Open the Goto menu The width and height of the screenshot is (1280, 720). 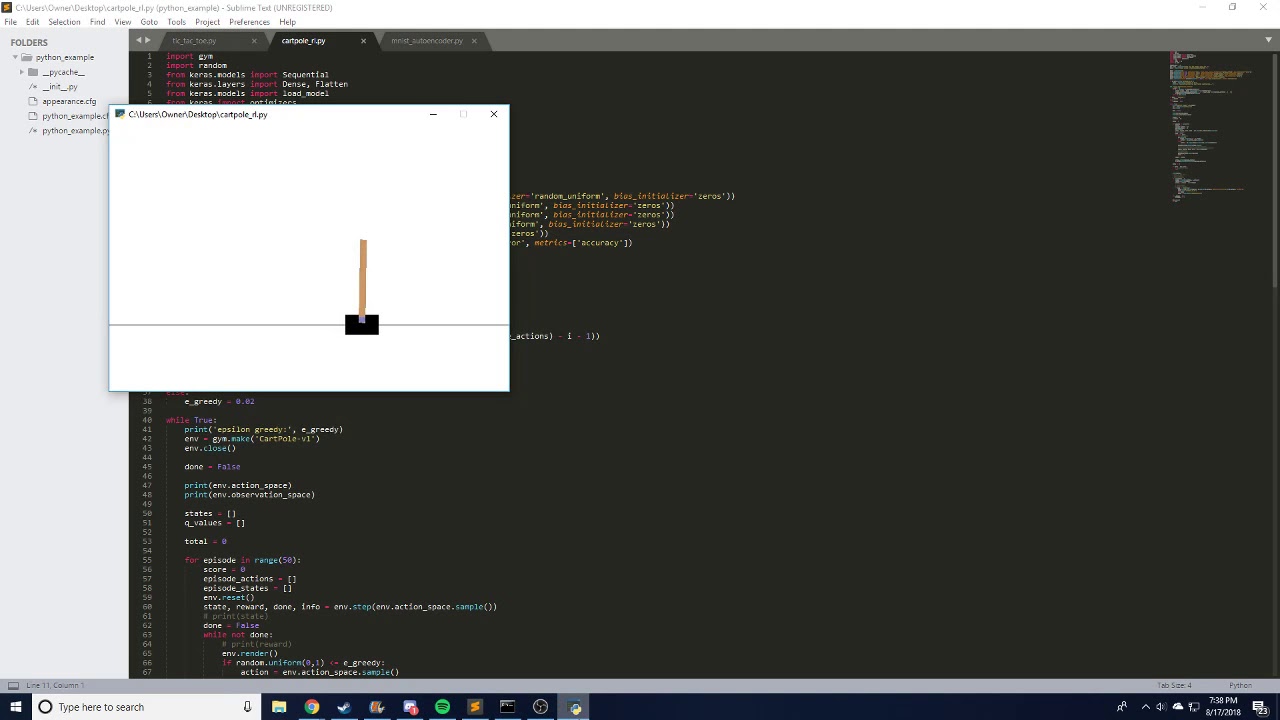(x=149, y=22)
